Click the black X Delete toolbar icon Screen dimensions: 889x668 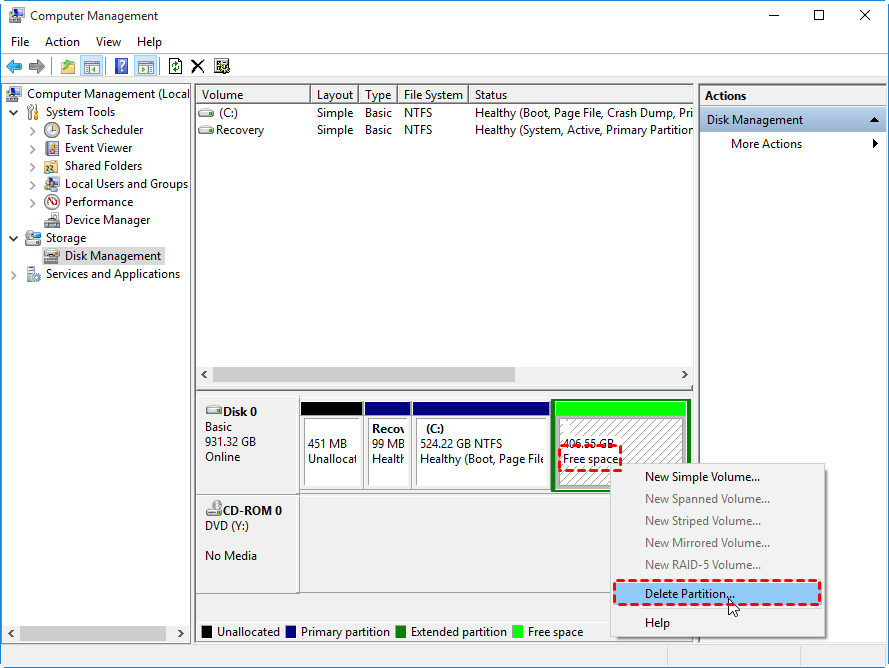tap(197, 66)
